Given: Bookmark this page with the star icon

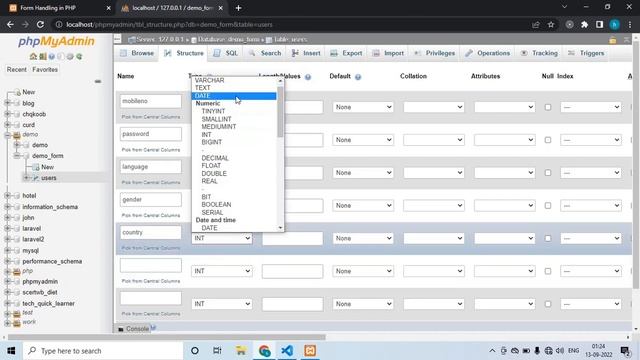Looking at the screenshot, I should [x=551, y=24].
